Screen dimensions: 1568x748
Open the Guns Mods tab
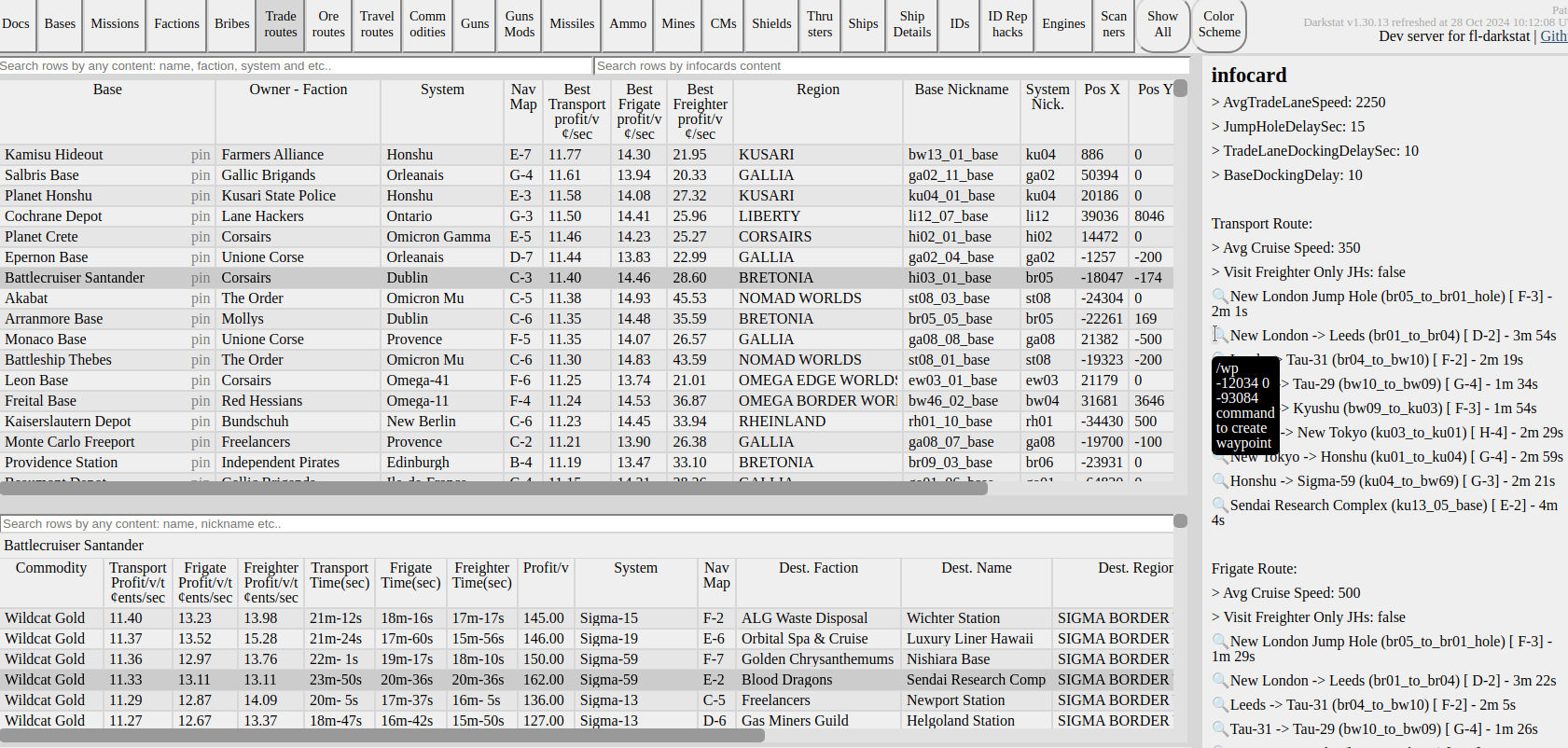pos(520,24)
